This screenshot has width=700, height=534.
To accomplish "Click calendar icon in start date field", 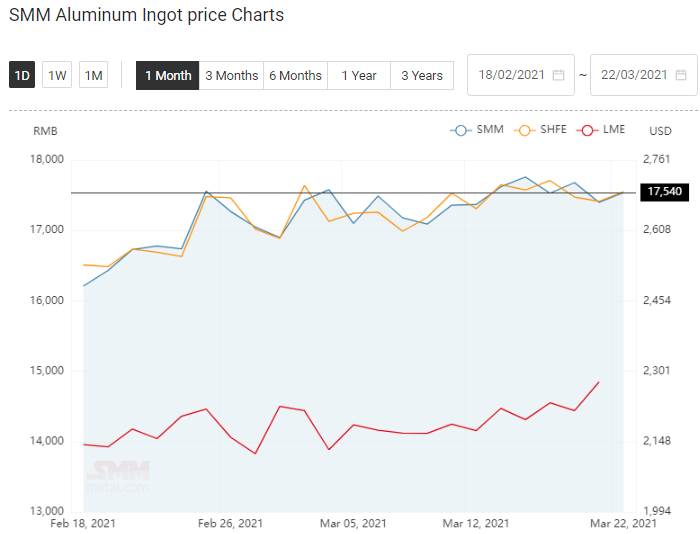I will click(x=558, y=75).
